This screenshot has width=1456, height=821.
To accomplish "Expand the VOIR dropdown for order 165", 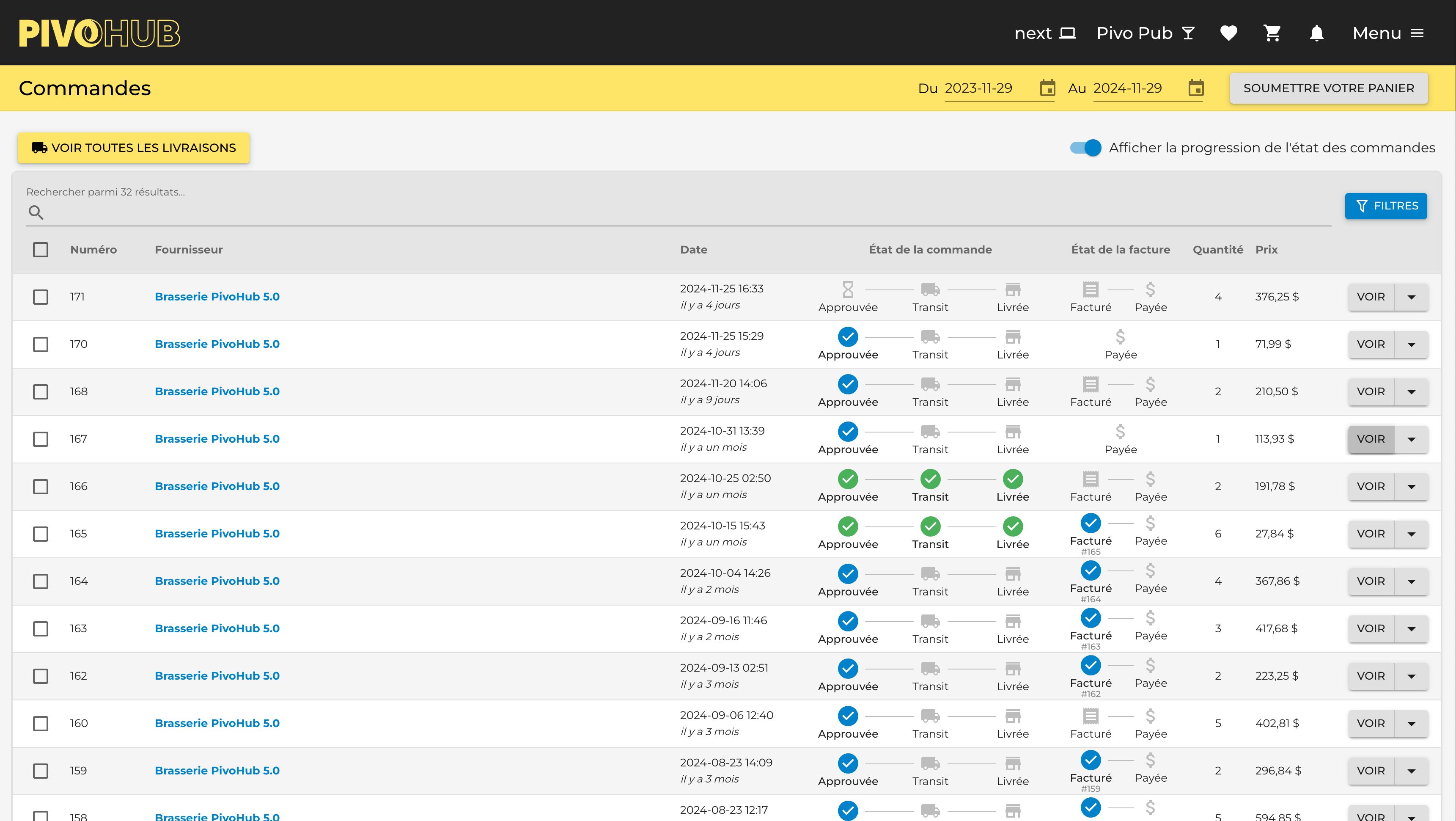I will [x=1411, y=534].
